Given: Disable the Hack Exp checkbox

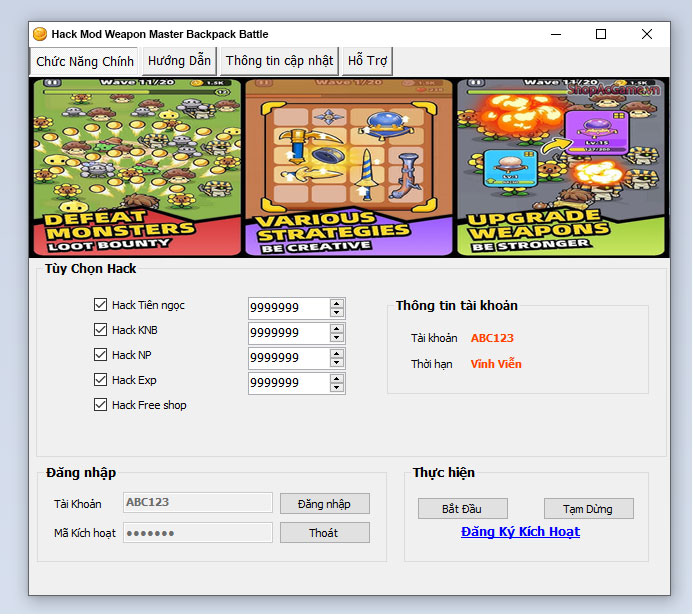Looking at the screenshot, I should click(100, 380).
